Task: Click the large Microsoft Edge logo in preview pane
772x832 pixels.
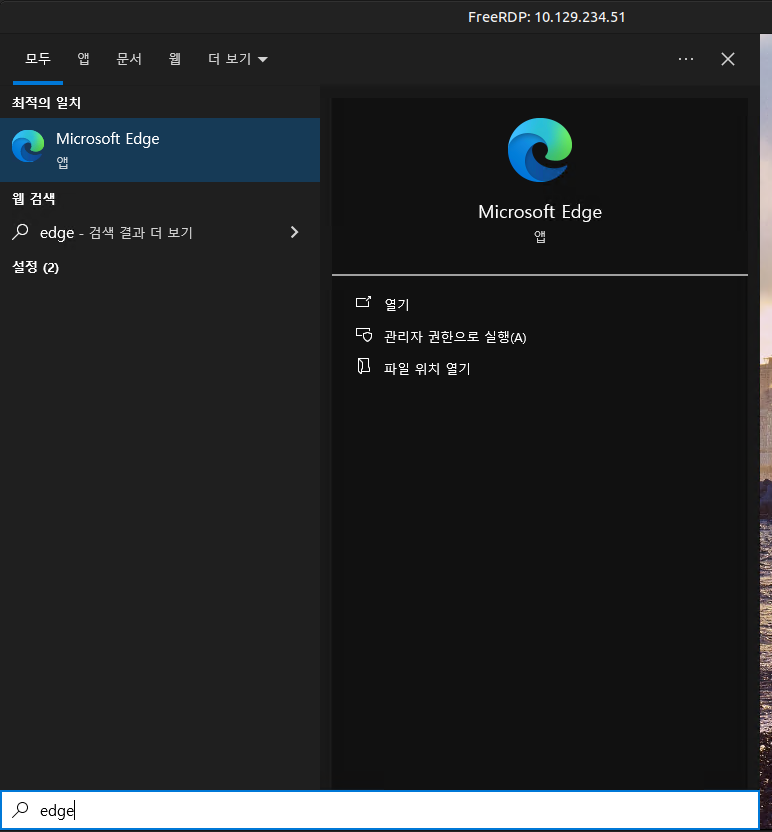Action: click(540, 150)
